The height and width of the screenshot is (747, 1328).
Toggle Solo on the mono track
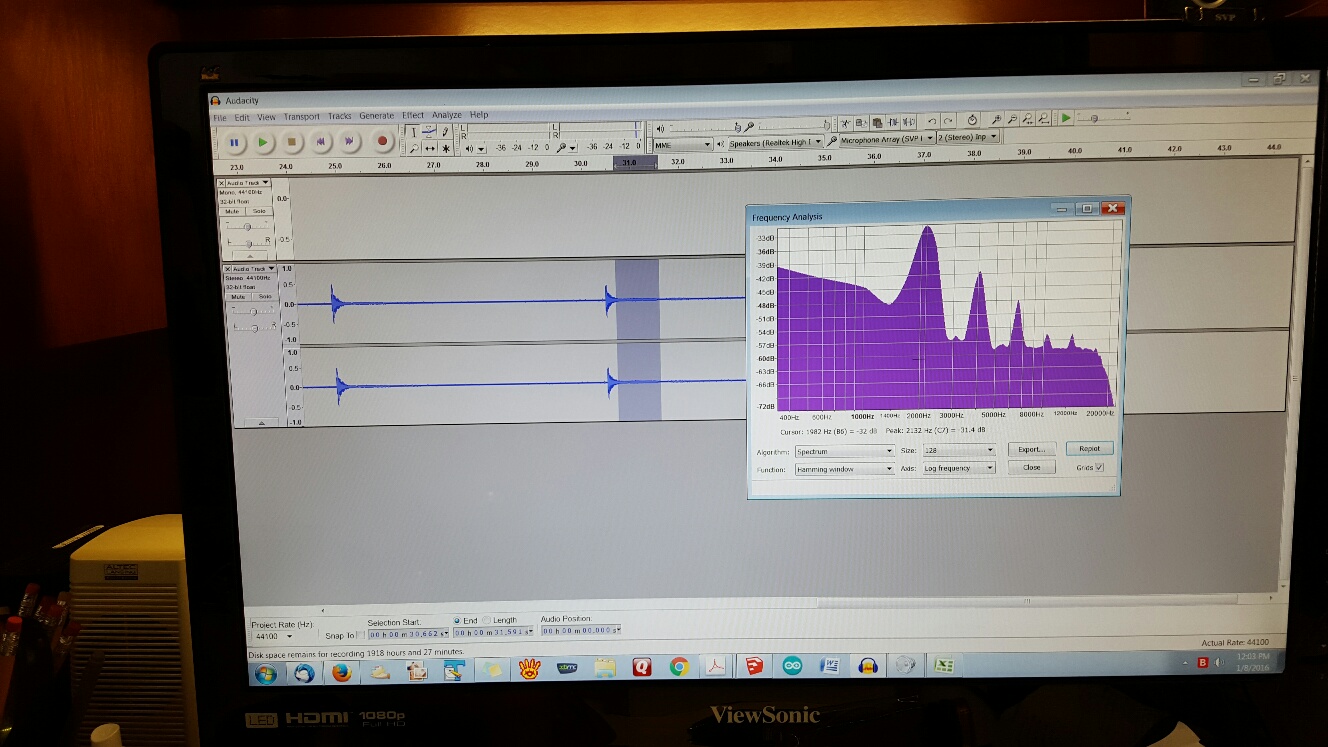pyautogui.click(x=259, y=211)
